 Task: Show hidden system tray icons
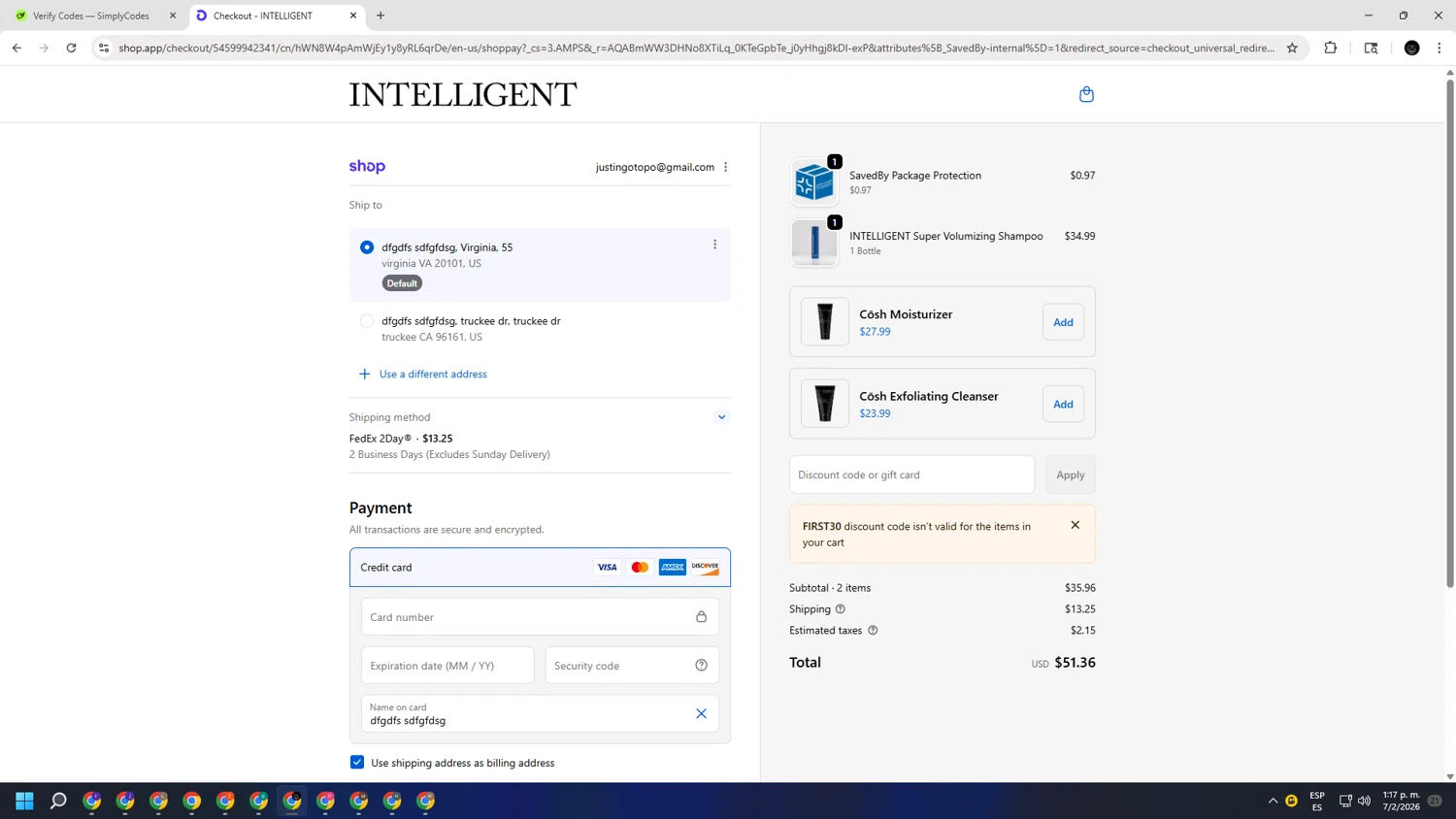[1273, 801]
